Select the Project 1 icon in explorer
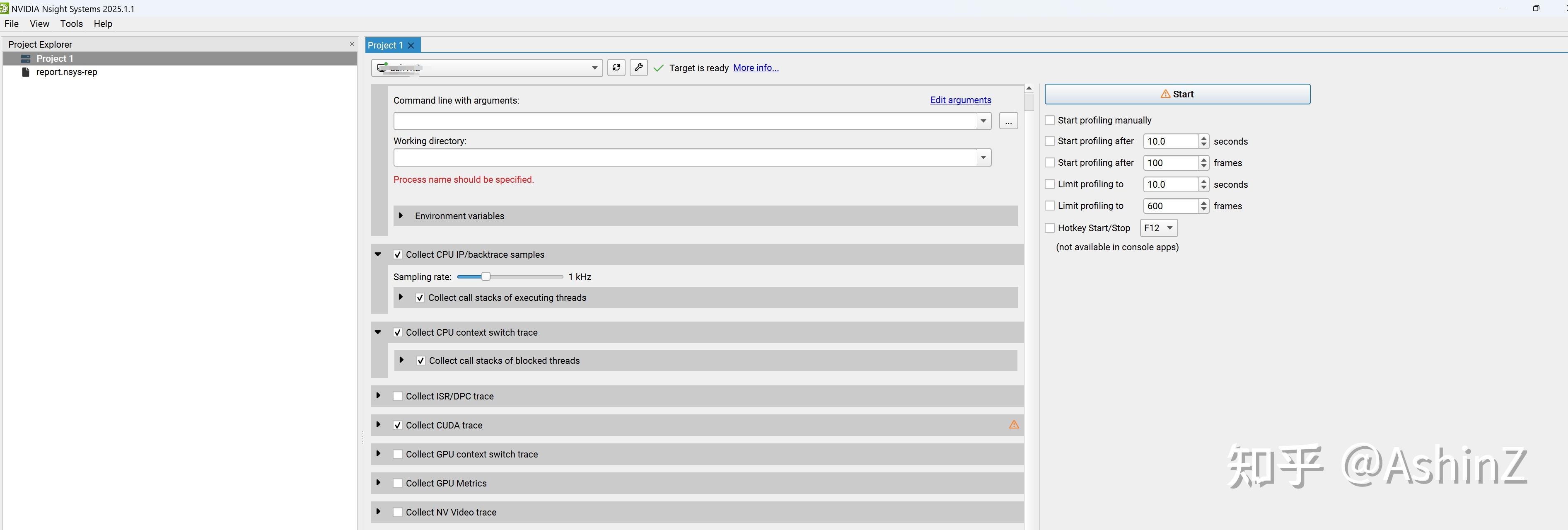Screen dimensions: 1568x530 click(x=26, y=58)
